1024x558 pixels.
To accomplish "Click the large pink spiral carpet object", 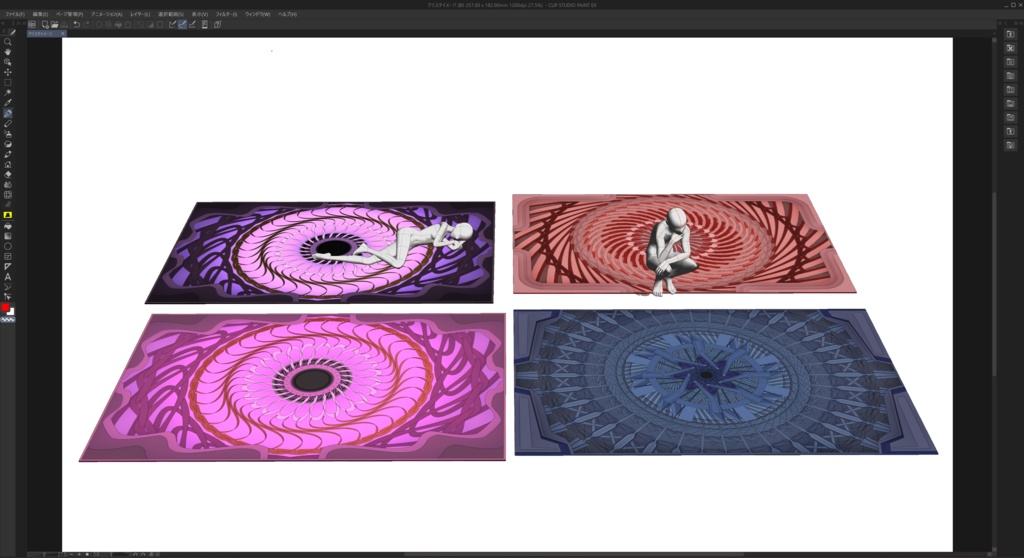I will (293, 387).
